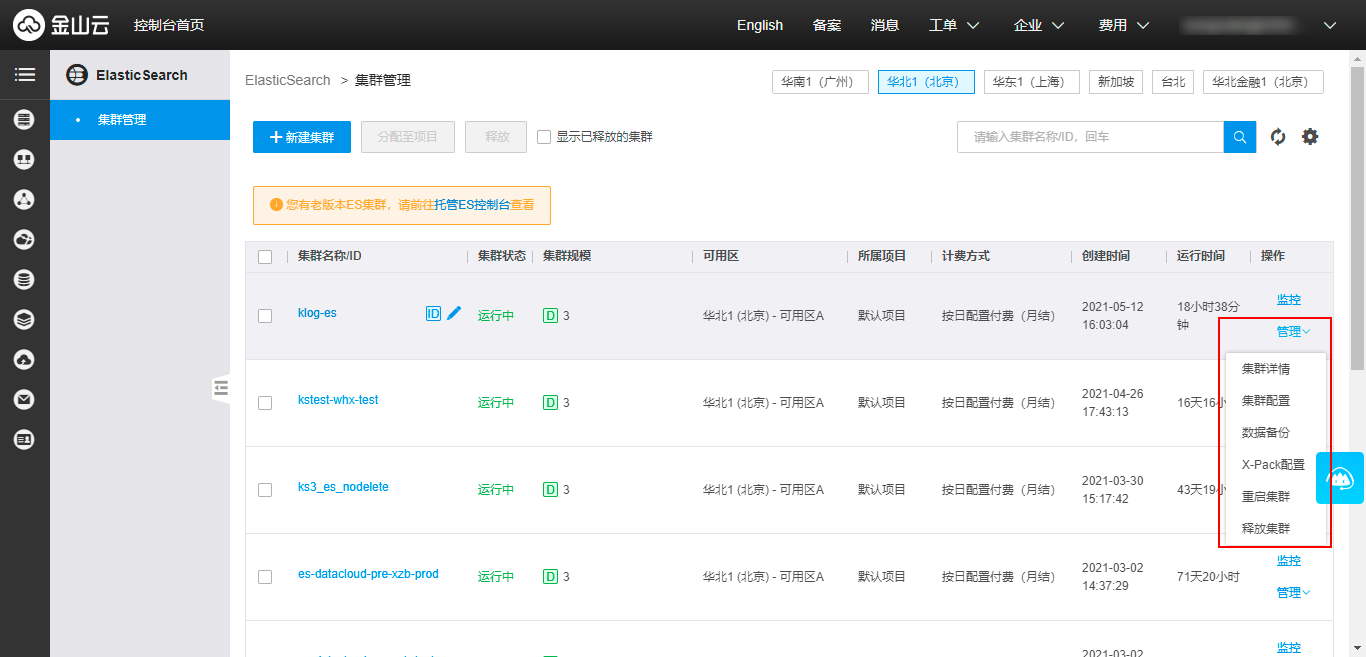
Task: Expand the 费用 dropdown in top bar
Action: click(1123, 25)
